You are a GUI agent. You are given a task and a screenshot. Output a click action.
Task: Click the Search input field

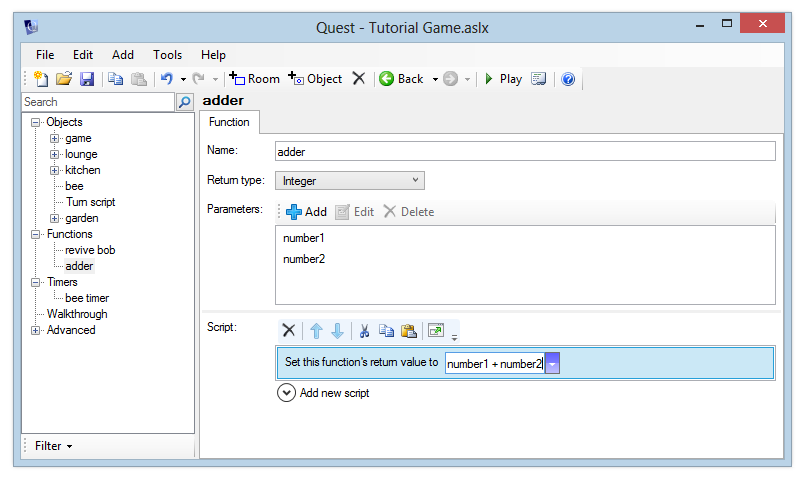pos(98,102)
